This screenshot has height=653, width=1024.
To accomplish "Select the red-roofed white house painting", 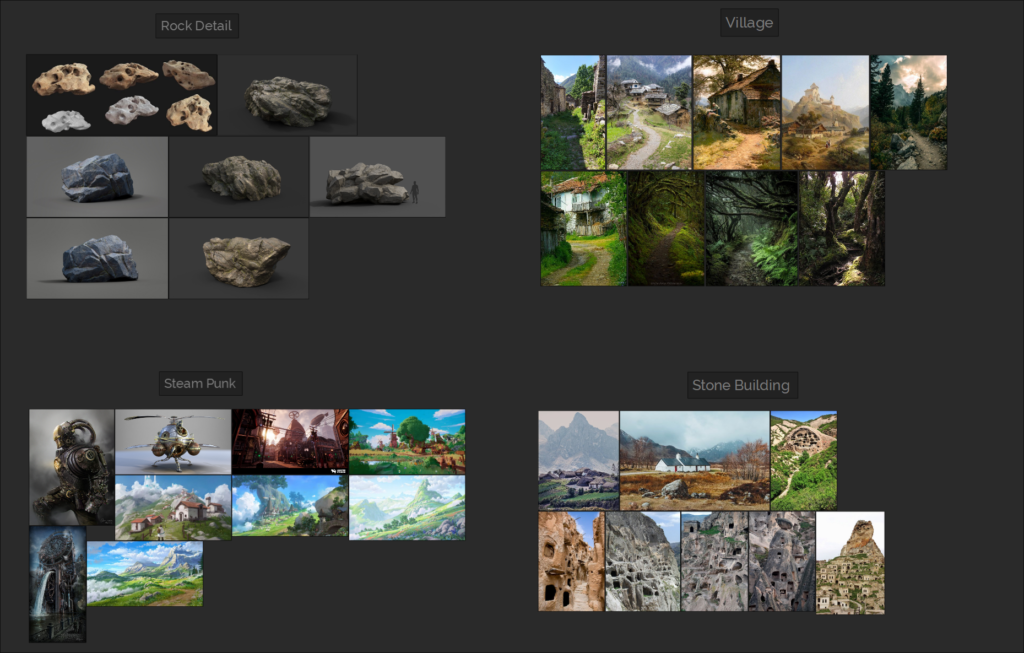I will coord(173,507).
